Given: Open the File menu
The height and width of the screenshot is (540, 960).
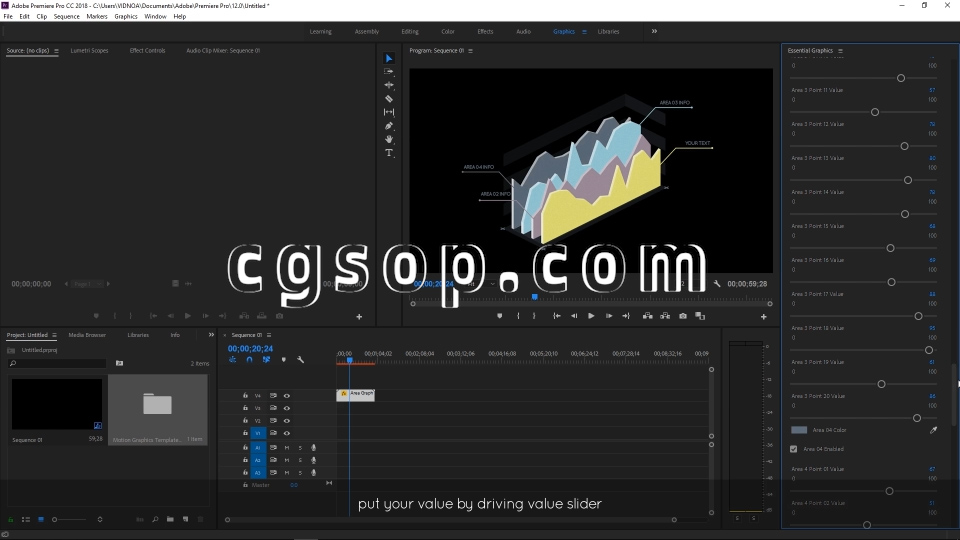Looking at the screenshot, I should tap(8, 17).
